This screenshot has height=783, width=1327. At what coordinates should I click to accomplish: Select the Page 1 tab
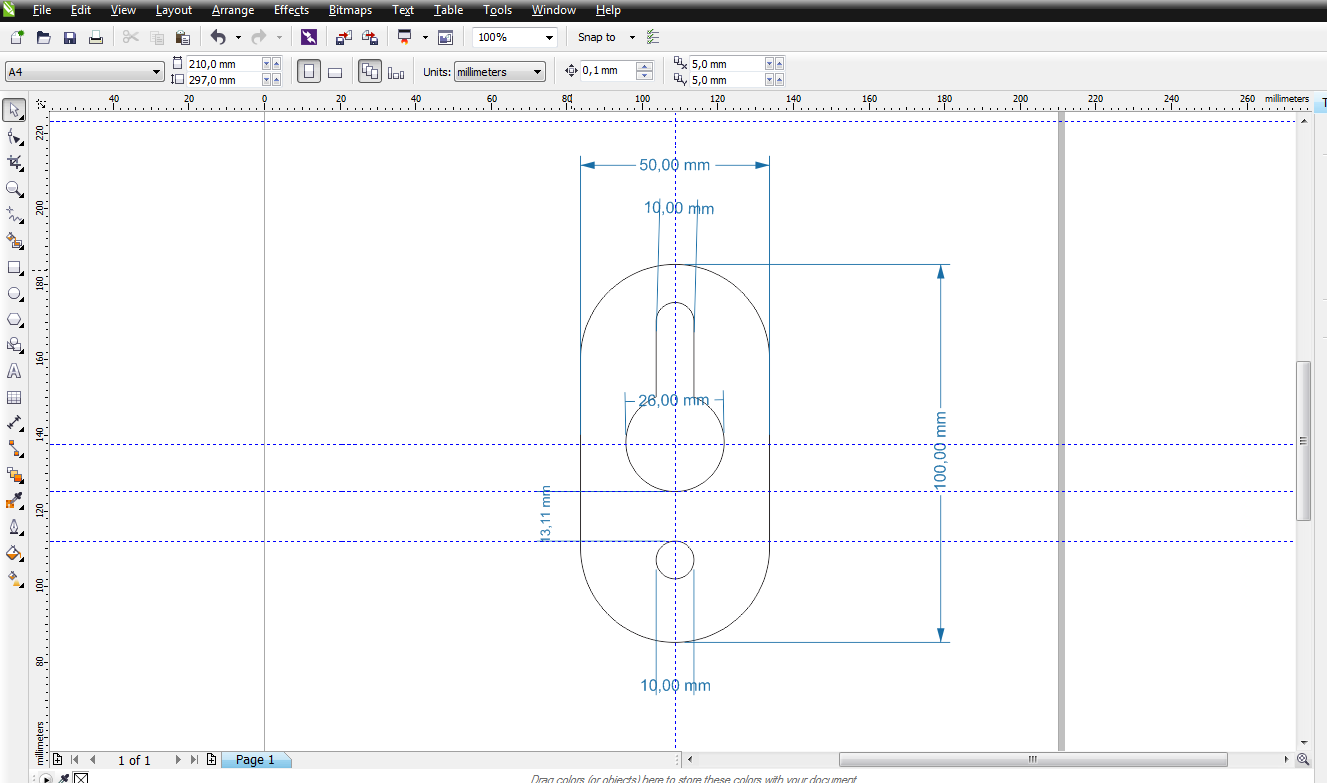pos(255,760)
